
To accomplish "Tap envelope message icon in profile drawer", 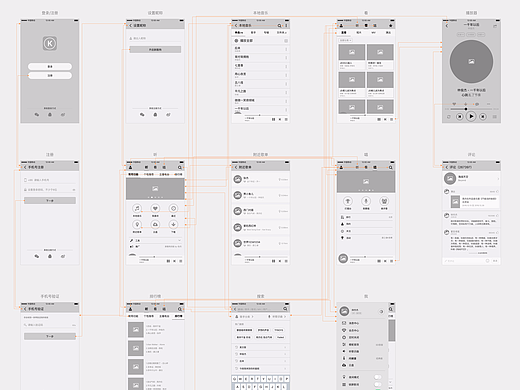I will coord(344,323).
